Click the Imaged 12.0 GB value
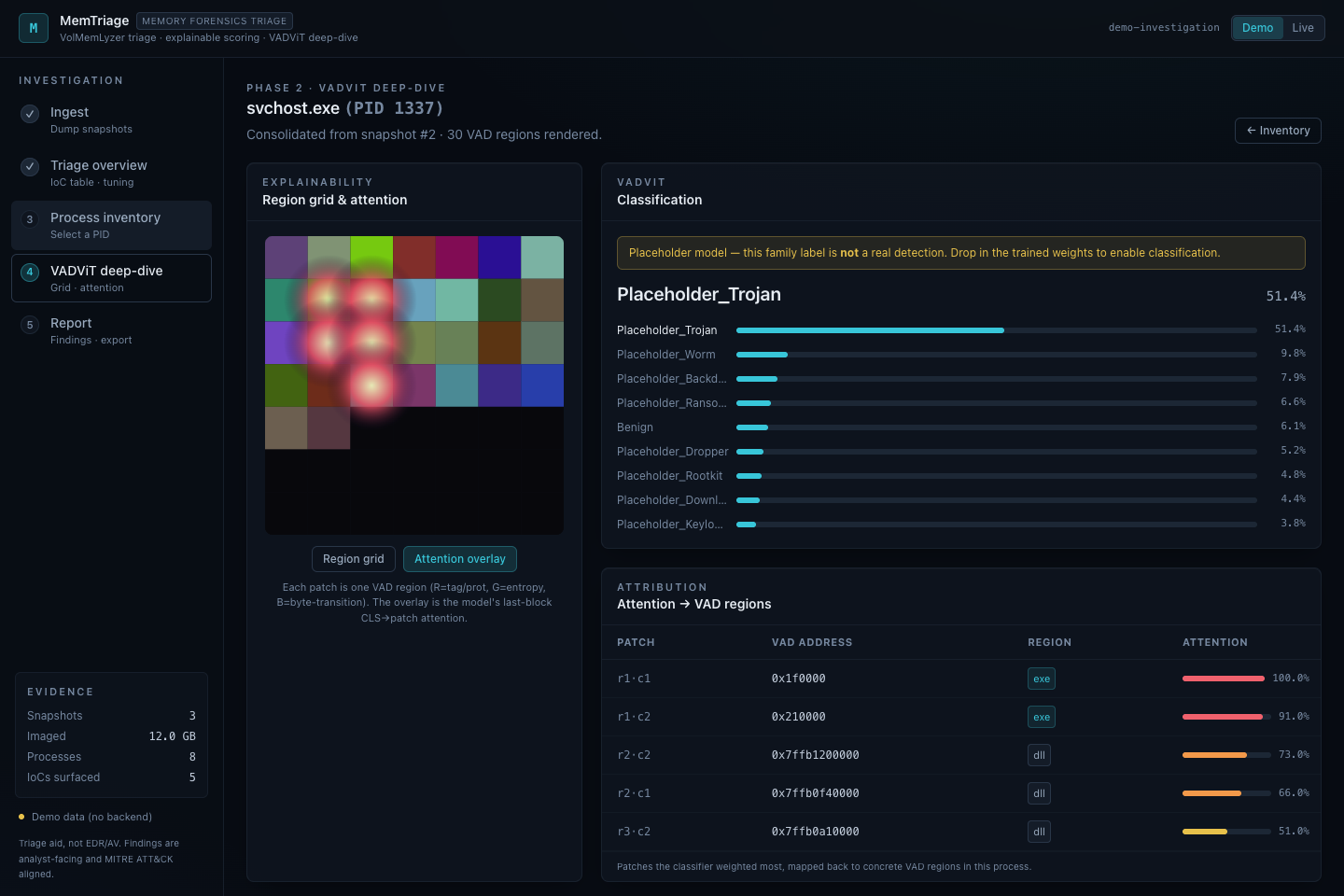 [173, 736]
